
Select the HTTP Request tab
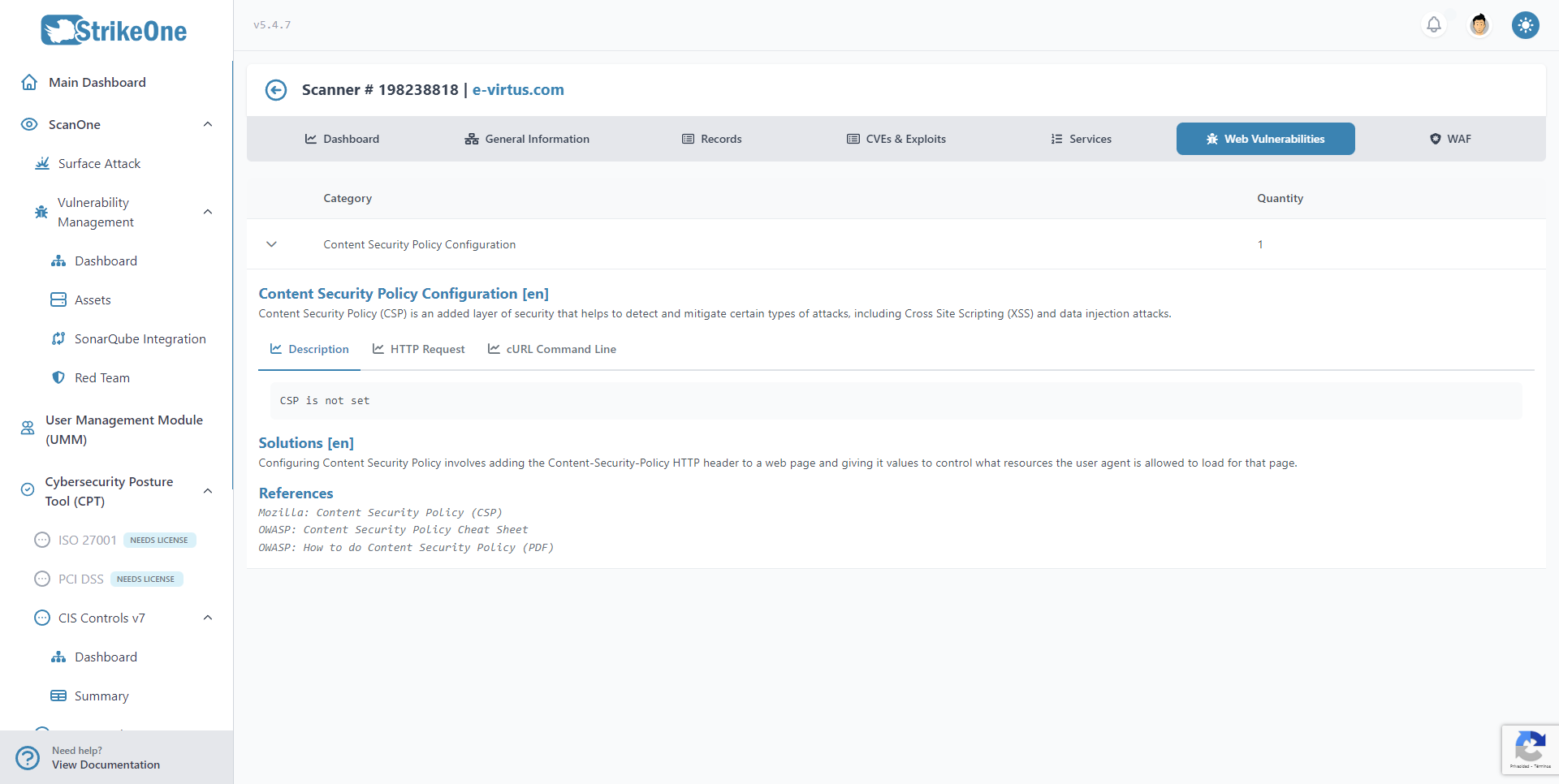tap(419, 350)
